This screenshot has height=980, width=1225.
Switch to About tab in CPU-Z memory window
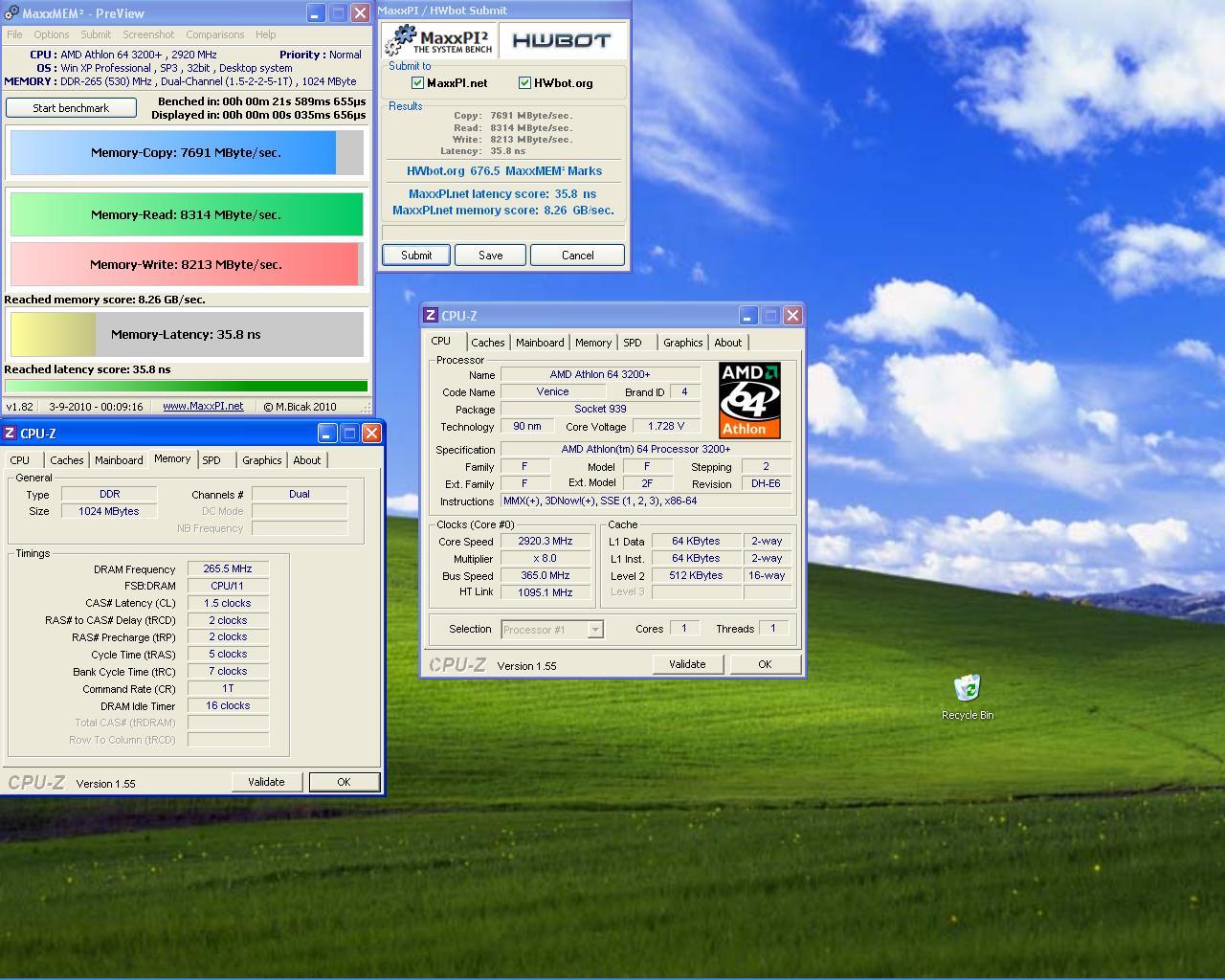307,460
